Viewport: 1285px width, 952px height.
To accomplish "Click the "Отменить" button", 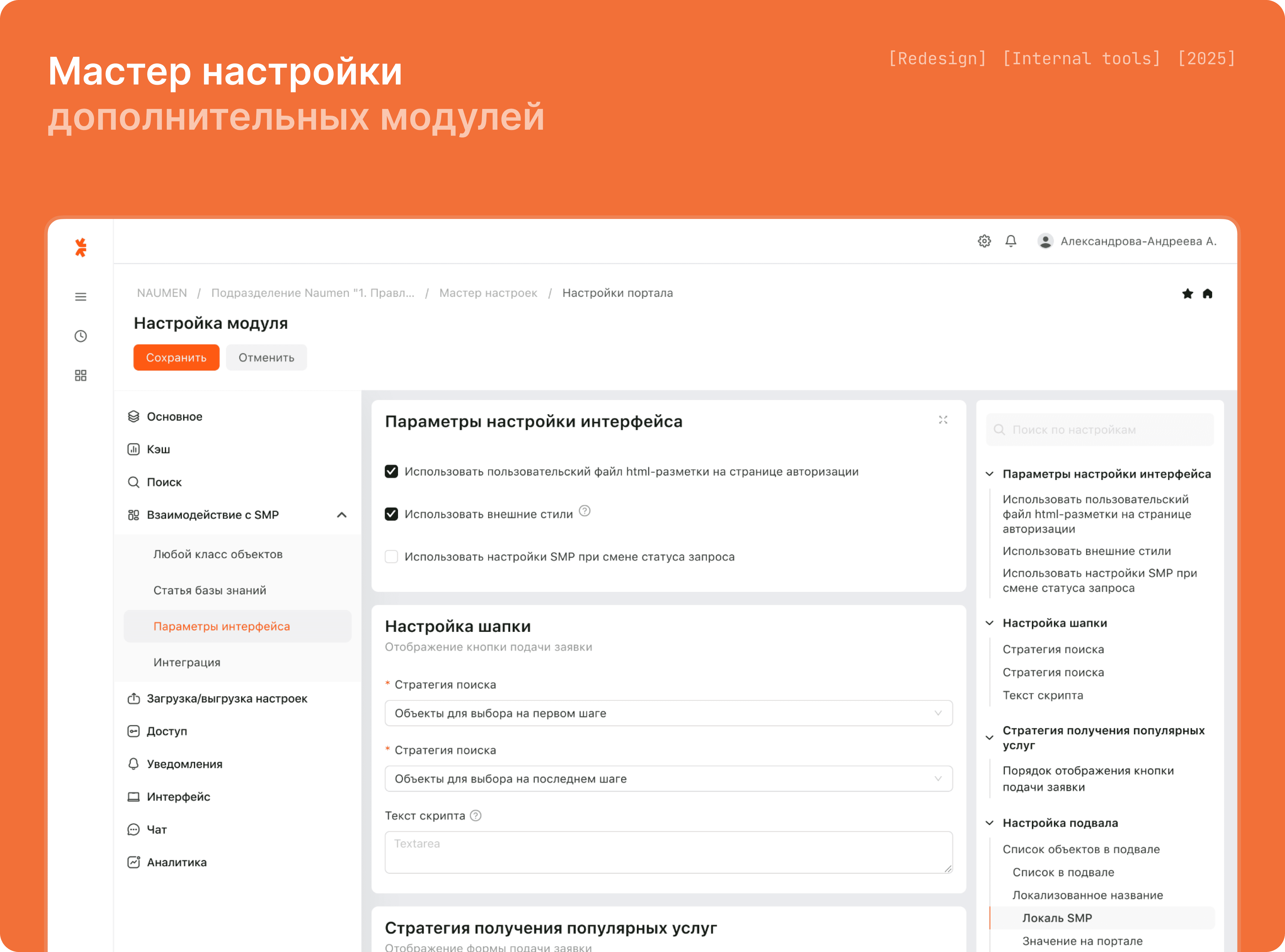I will (x=266, y=358).
